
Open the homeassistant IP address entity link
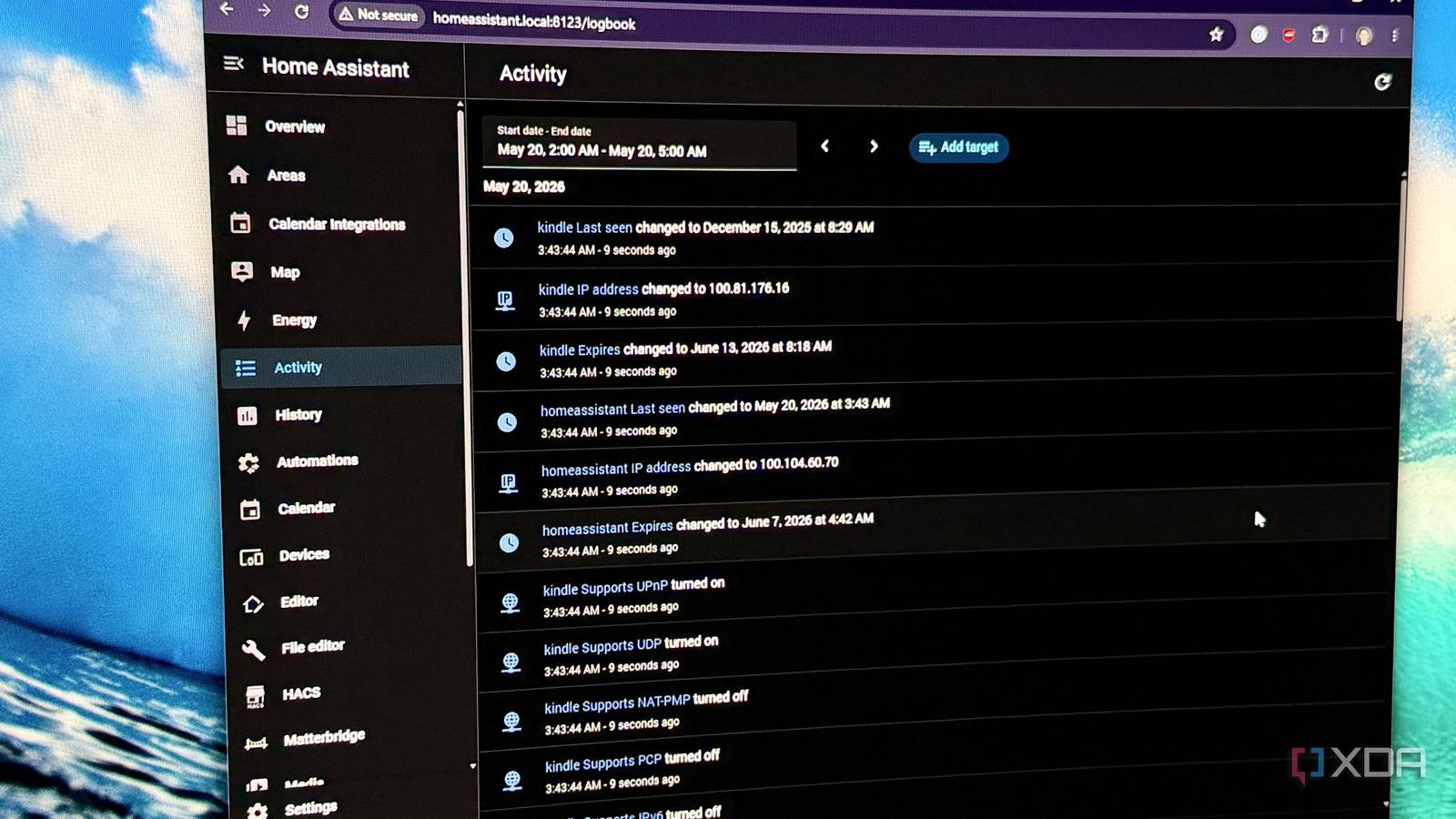click(x=616, y=469)
